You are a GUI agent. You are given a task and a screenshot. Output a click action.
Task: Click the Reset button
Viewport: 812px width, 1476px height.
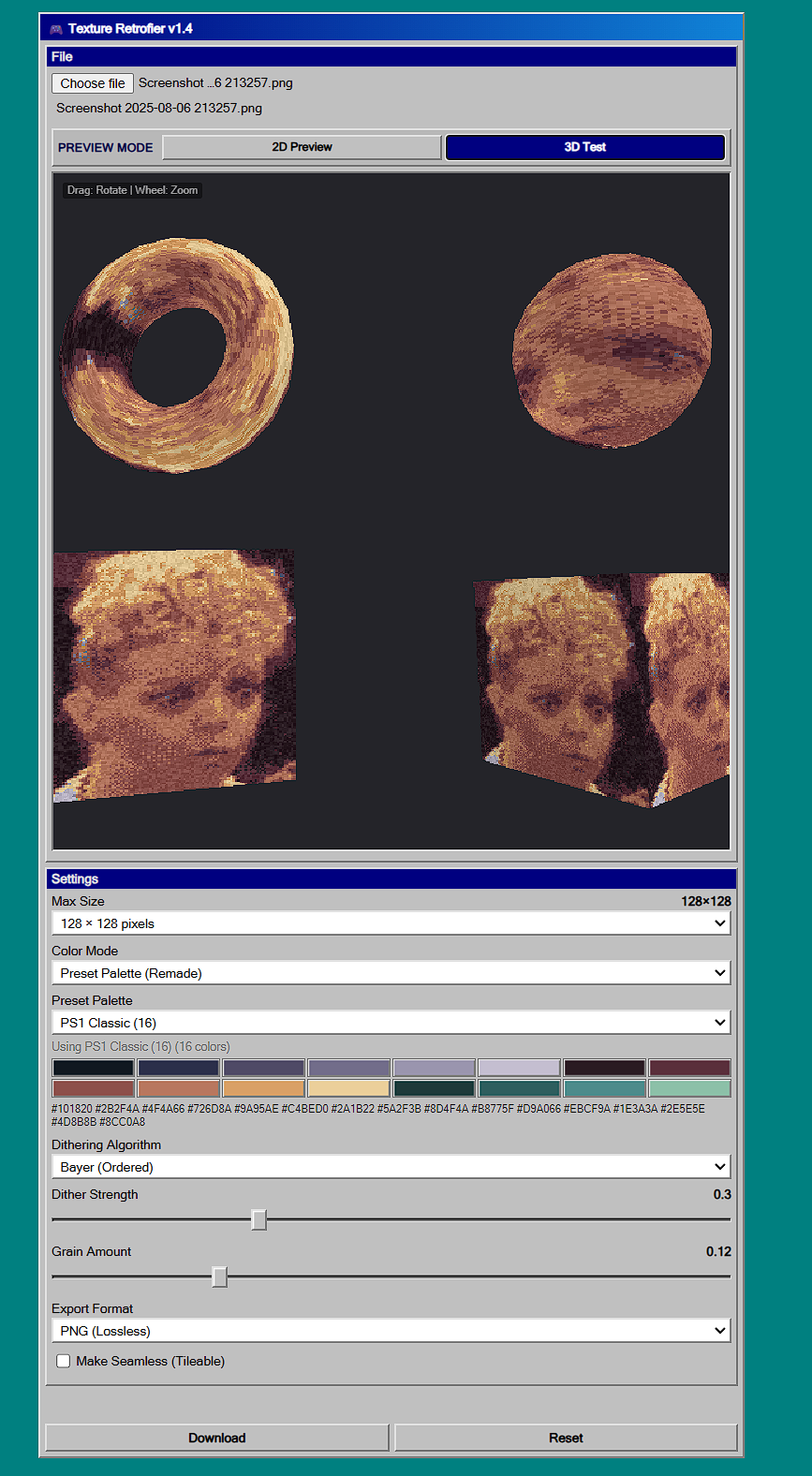[566, 1438]
